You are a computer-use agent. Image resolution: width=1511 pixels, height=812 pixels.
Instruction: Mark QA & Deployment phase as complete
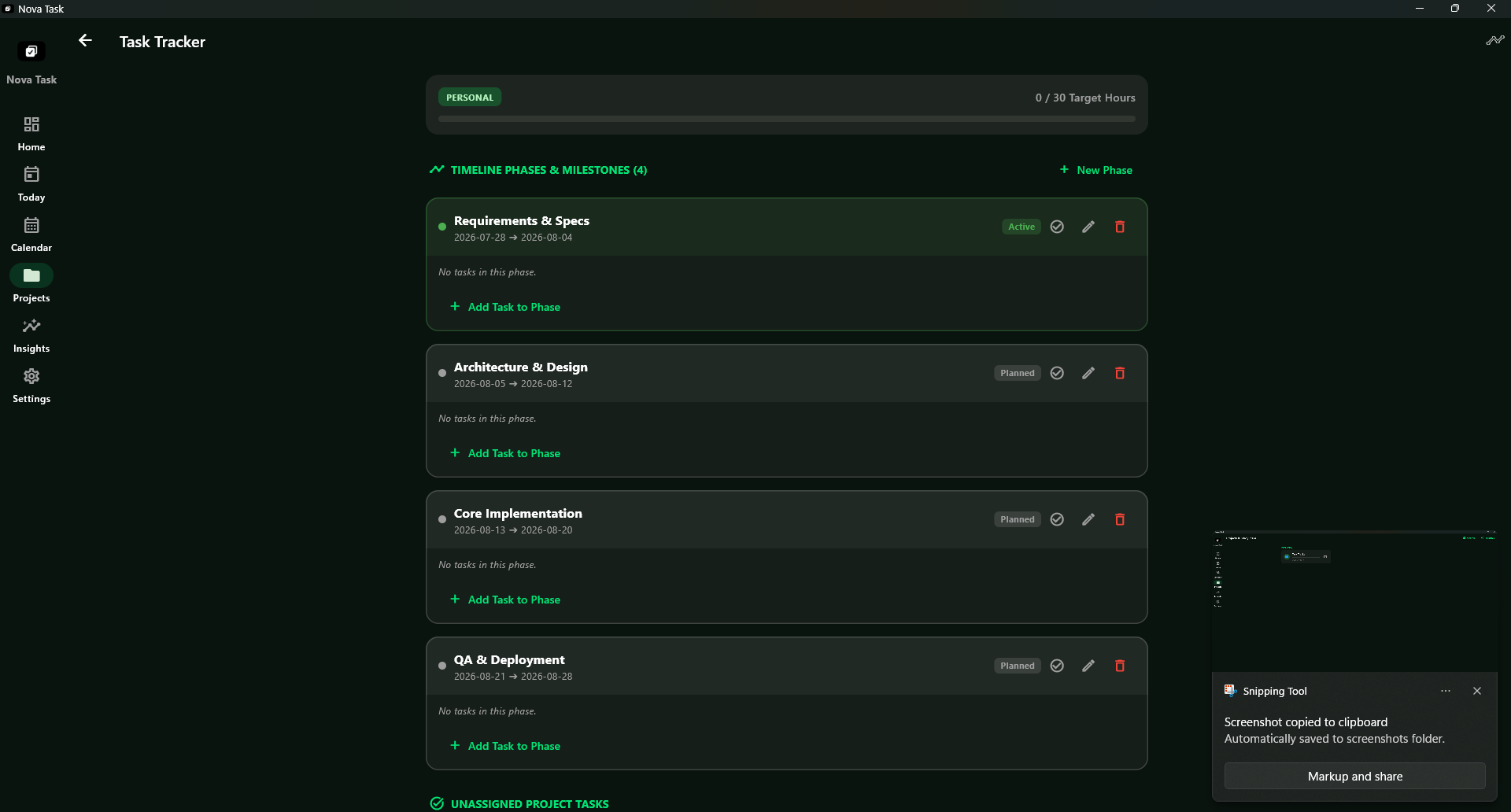(1057, 666)
